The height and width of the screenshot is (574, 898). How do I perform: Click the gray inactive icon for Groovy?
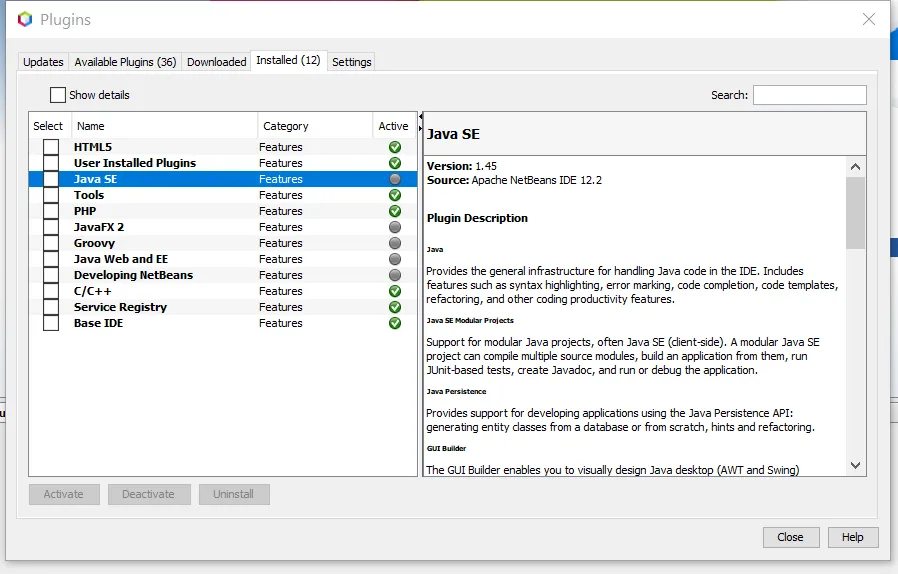coord(395,243)
